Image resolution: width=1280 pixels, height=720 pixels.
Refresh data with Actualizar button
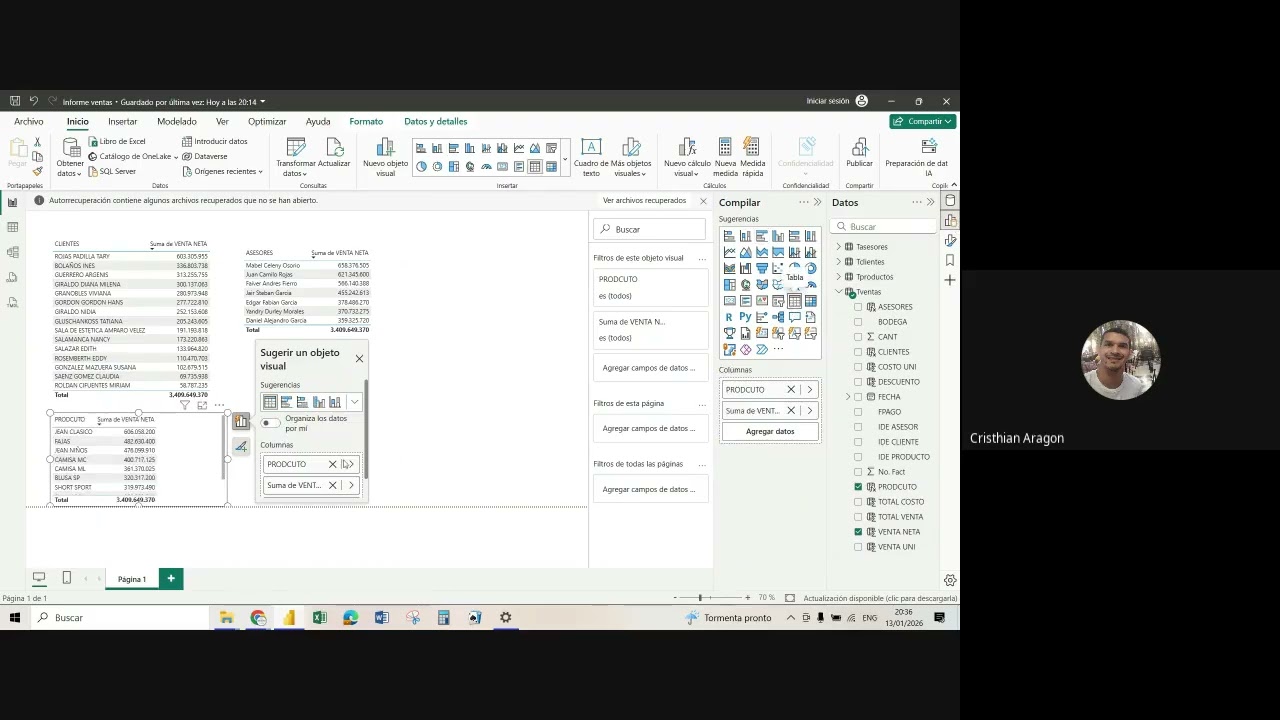pyautogui.click(x=334, y=153)
